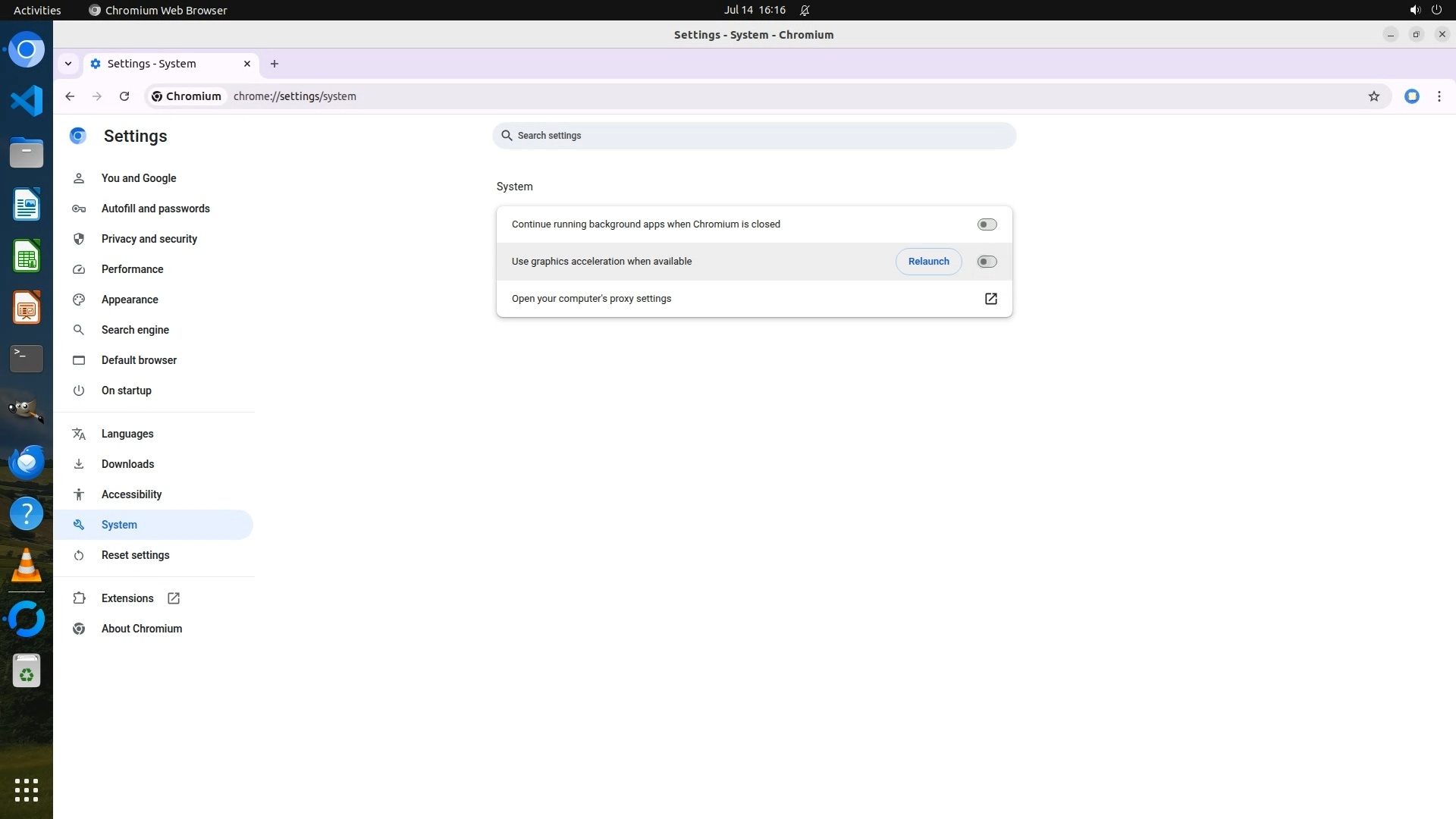1456x819 pixels.
Task: Open Extensions page link
Action: 127,598
